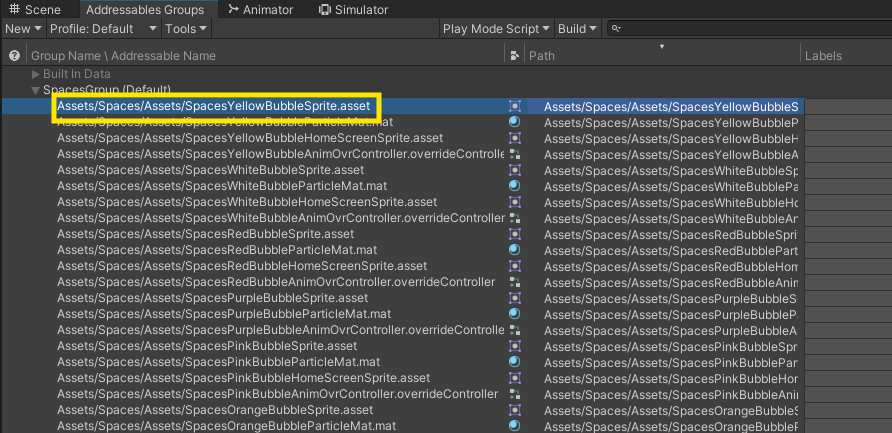892x433 pixels.
Task: Open the Build dropdown menu
Action: pyautogui.click(x=577, y=29)
